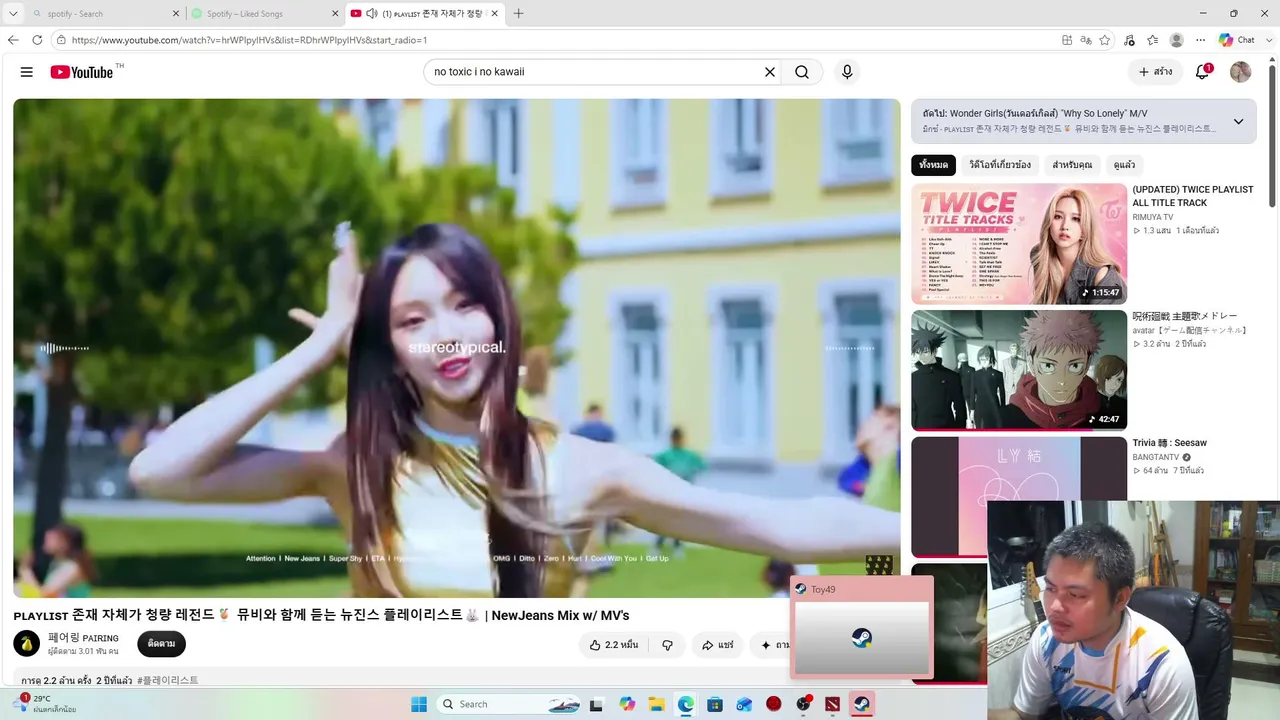1280x720 pixels.
Task: Open the RIMUYA TV channel link
Action: (1153, 217)
